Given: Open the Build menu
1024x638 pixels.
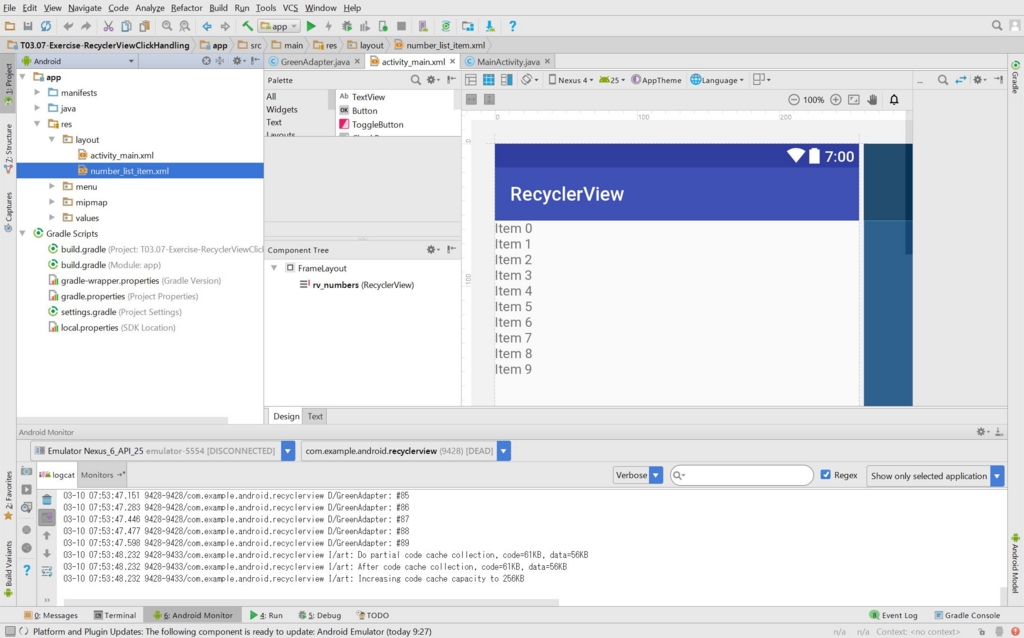Looking at the screenshot, I should tap(218, 8).
